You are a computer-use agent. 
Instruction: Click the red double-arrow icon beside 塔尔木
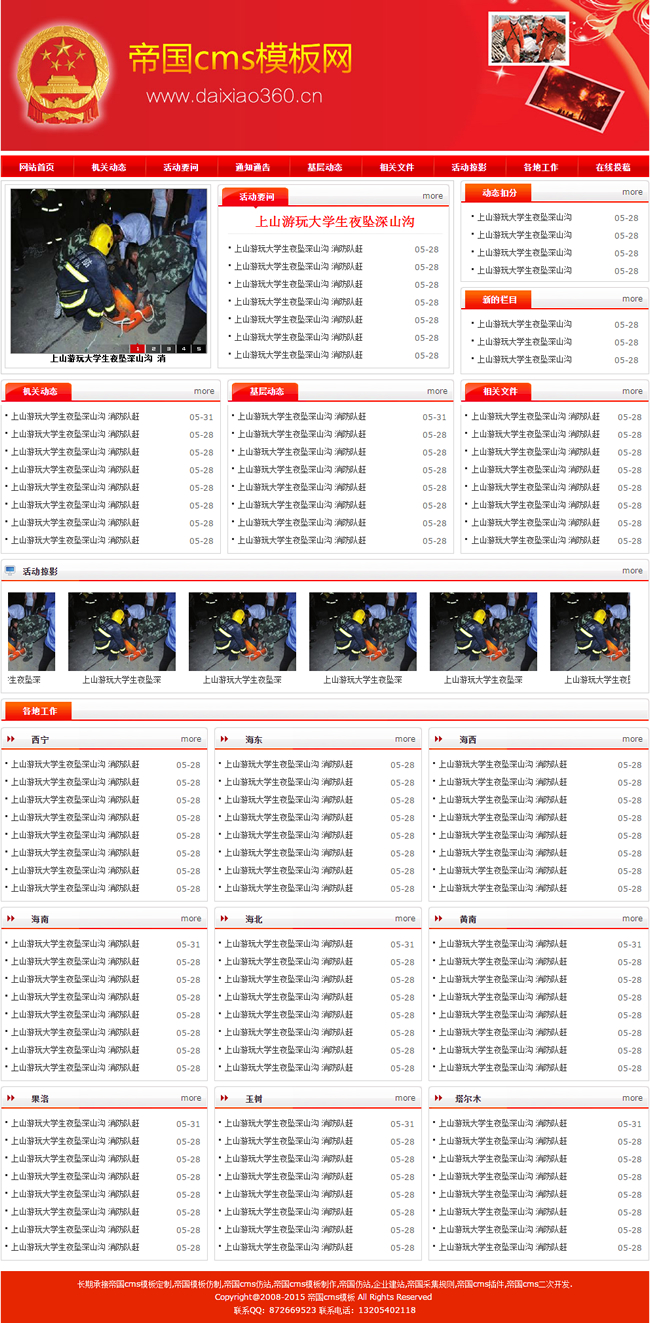[x=439, y=1098]
